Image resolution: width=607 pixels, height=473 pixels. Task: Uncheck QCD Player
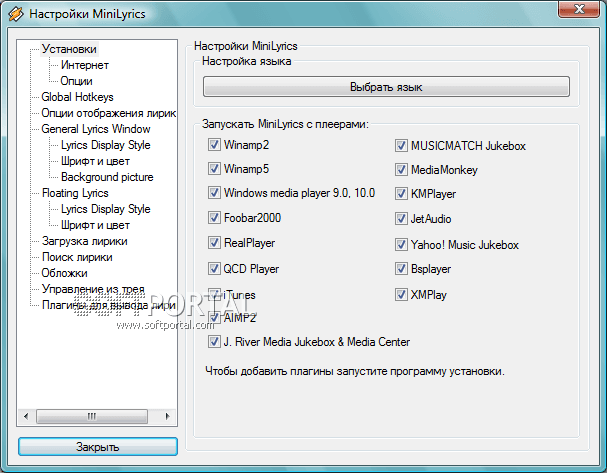point(214,269)
